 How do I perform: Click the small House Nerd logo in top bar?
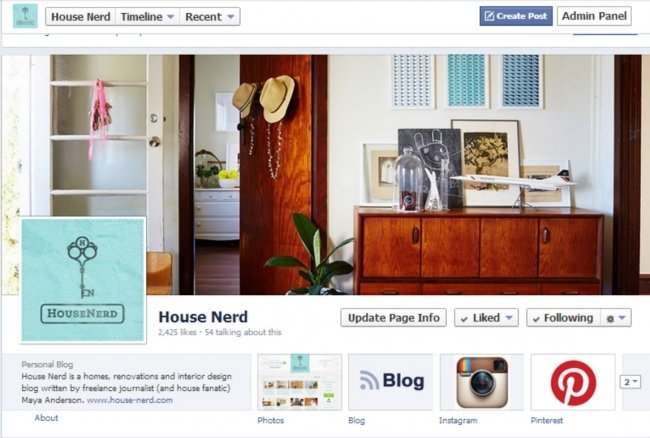pyautogui.click(x=25, y=16)
